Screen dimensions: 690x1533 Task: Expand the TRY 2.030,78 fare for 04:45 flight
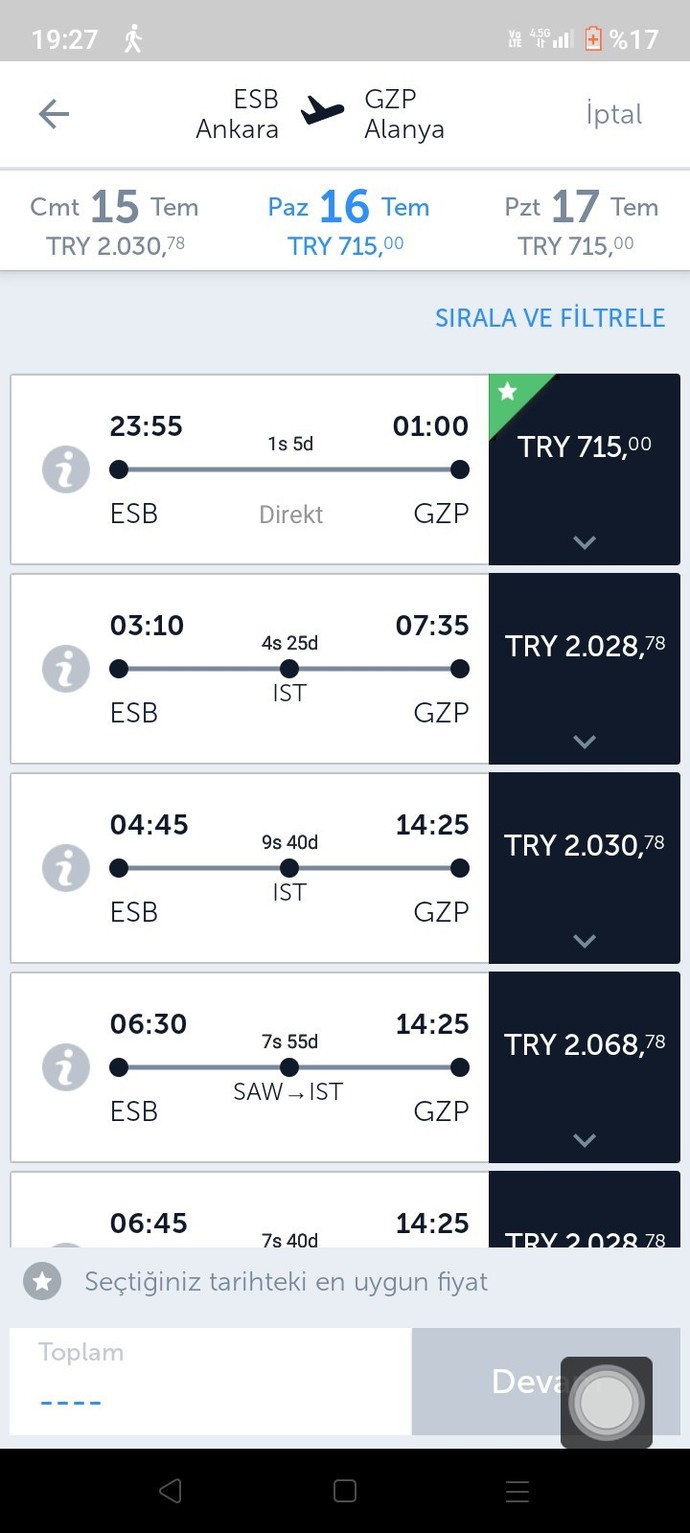584,867
